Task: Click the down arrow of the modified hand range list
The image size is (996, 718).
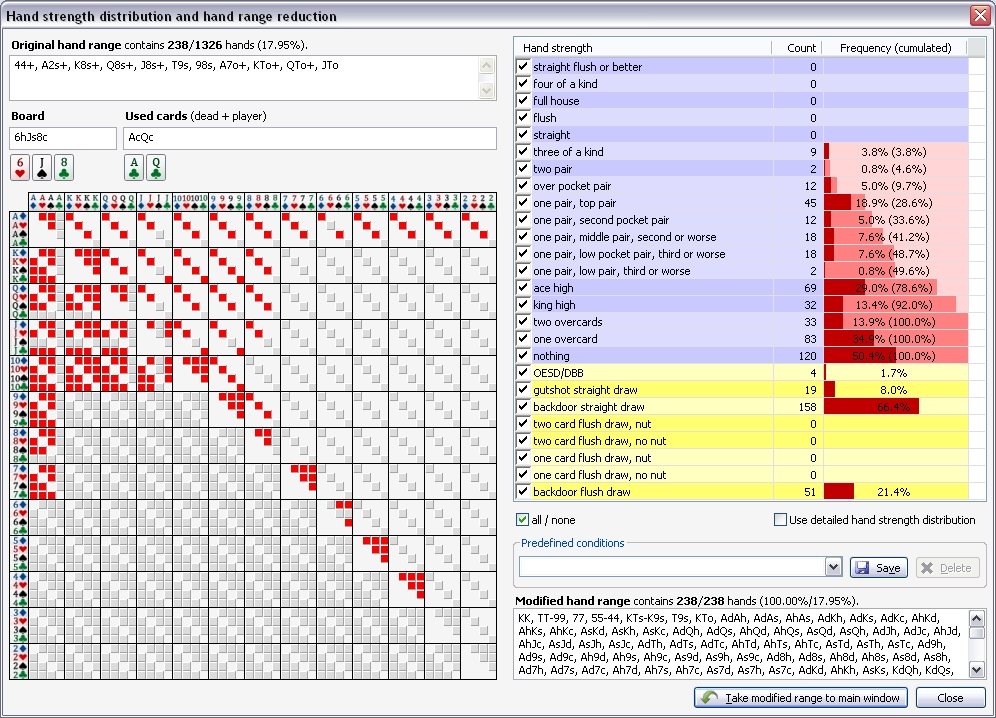Action: point(976,669)
